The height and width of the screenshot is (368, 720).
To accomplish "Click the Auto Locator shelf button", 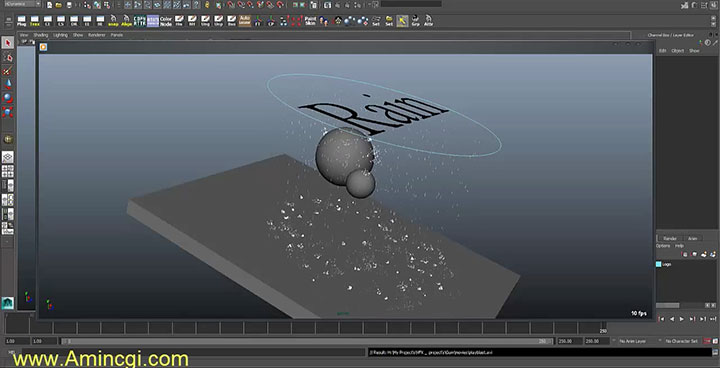I will pyautogui.click(x=245, y=21).
